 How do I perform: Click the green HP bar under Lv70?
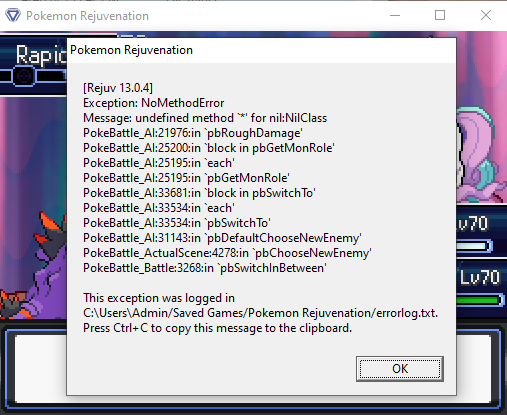point(480,300)
